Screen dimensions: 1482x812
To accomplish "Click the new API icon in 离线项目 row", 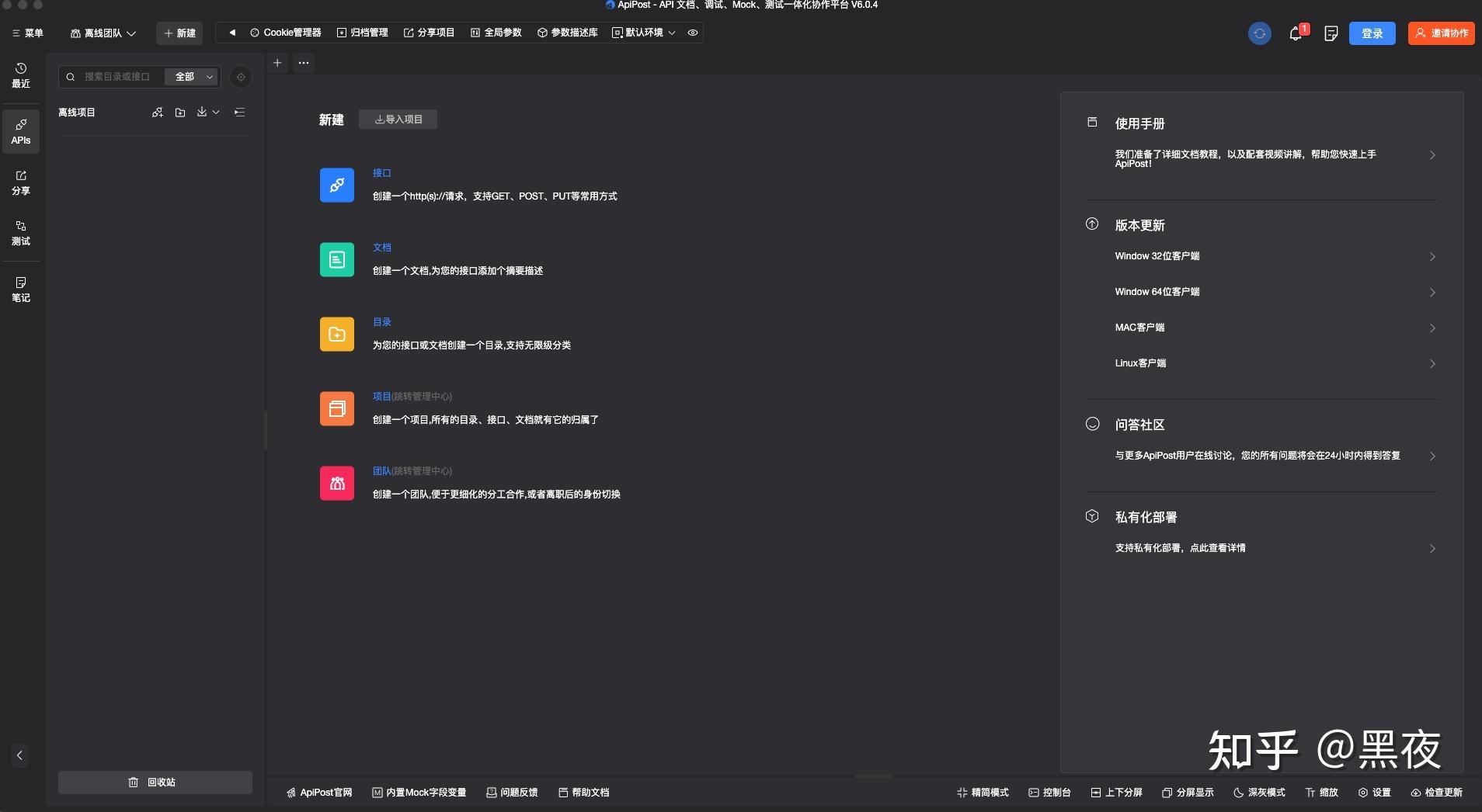I will 158,113.
